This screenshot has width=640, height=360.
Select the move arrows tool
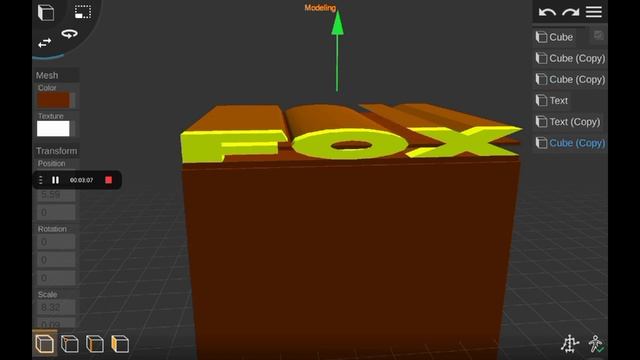(44, 43)
